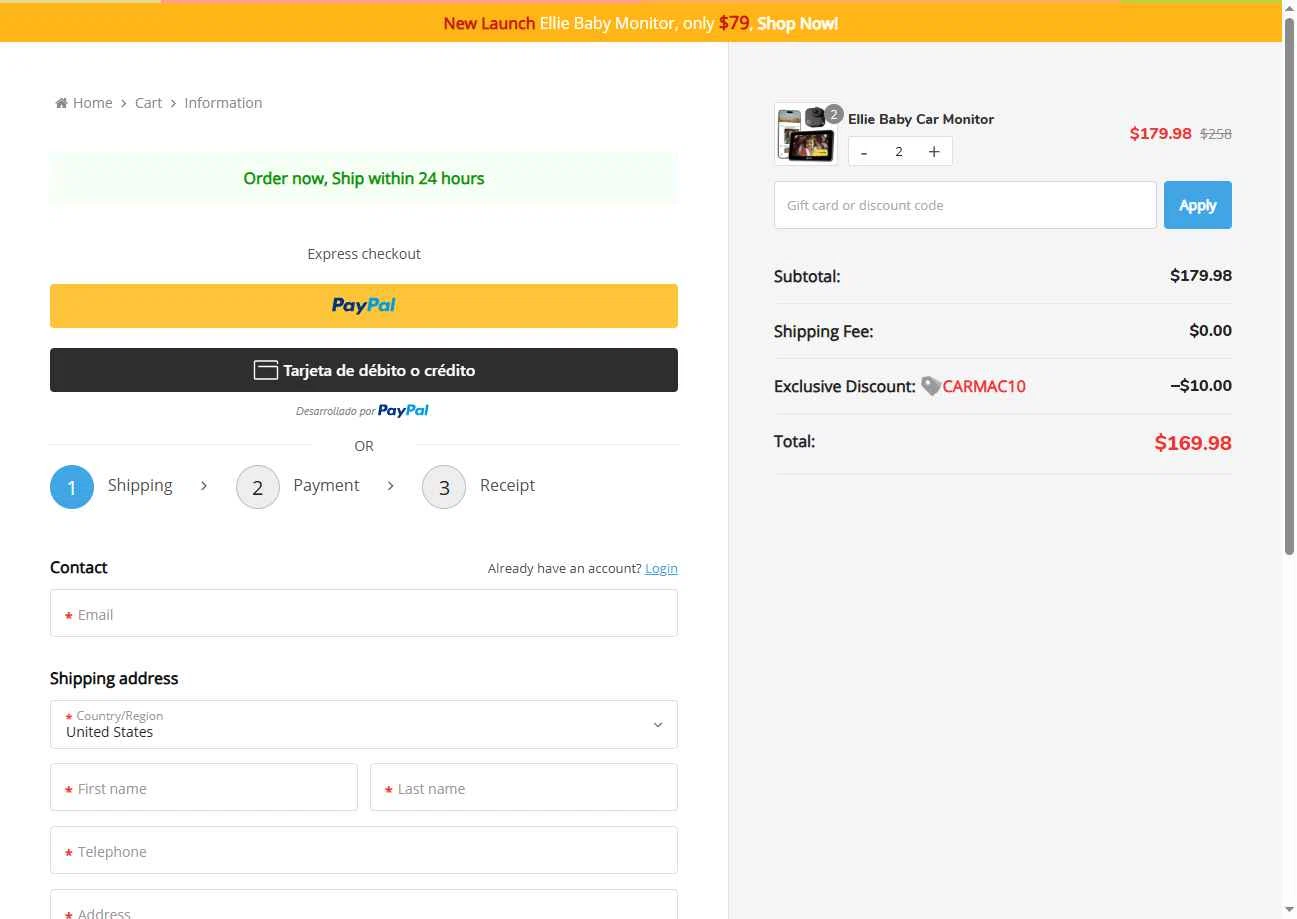
Task: Click the discount tag icon beside CARMAC10
Action: point(930,386)
